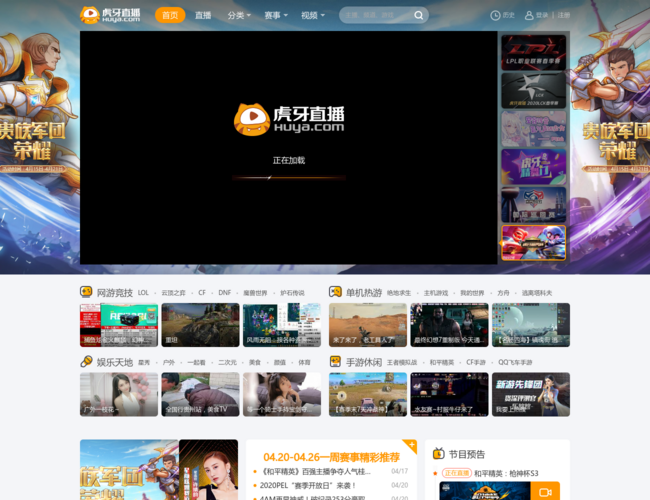650x500 pixels.
Task: Click the 娱乐天地 microphone icon
Action: [x=86, y=362]
